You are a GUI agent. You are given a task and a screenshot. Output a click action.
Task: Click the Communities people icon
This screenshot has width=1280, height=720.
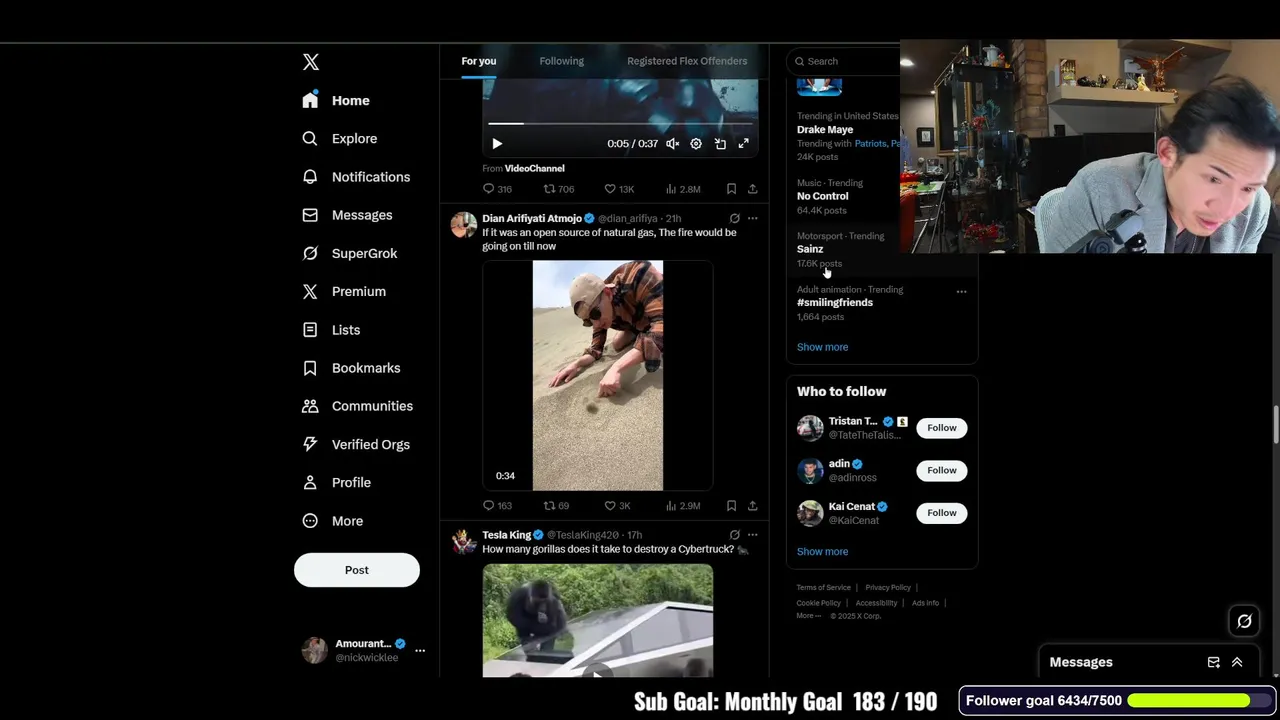pos(310,406)
